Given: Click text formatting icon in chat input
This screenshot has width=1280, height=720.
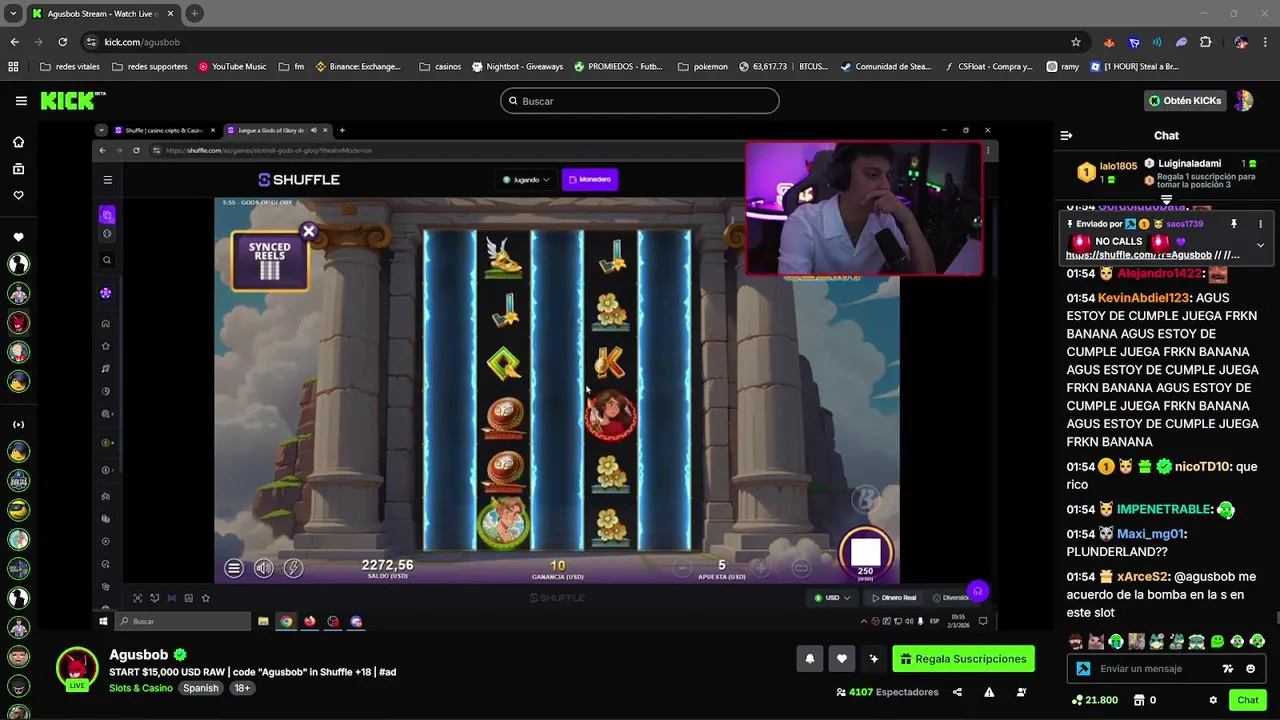Looking at the screenshot, I should coord(1228,669).
